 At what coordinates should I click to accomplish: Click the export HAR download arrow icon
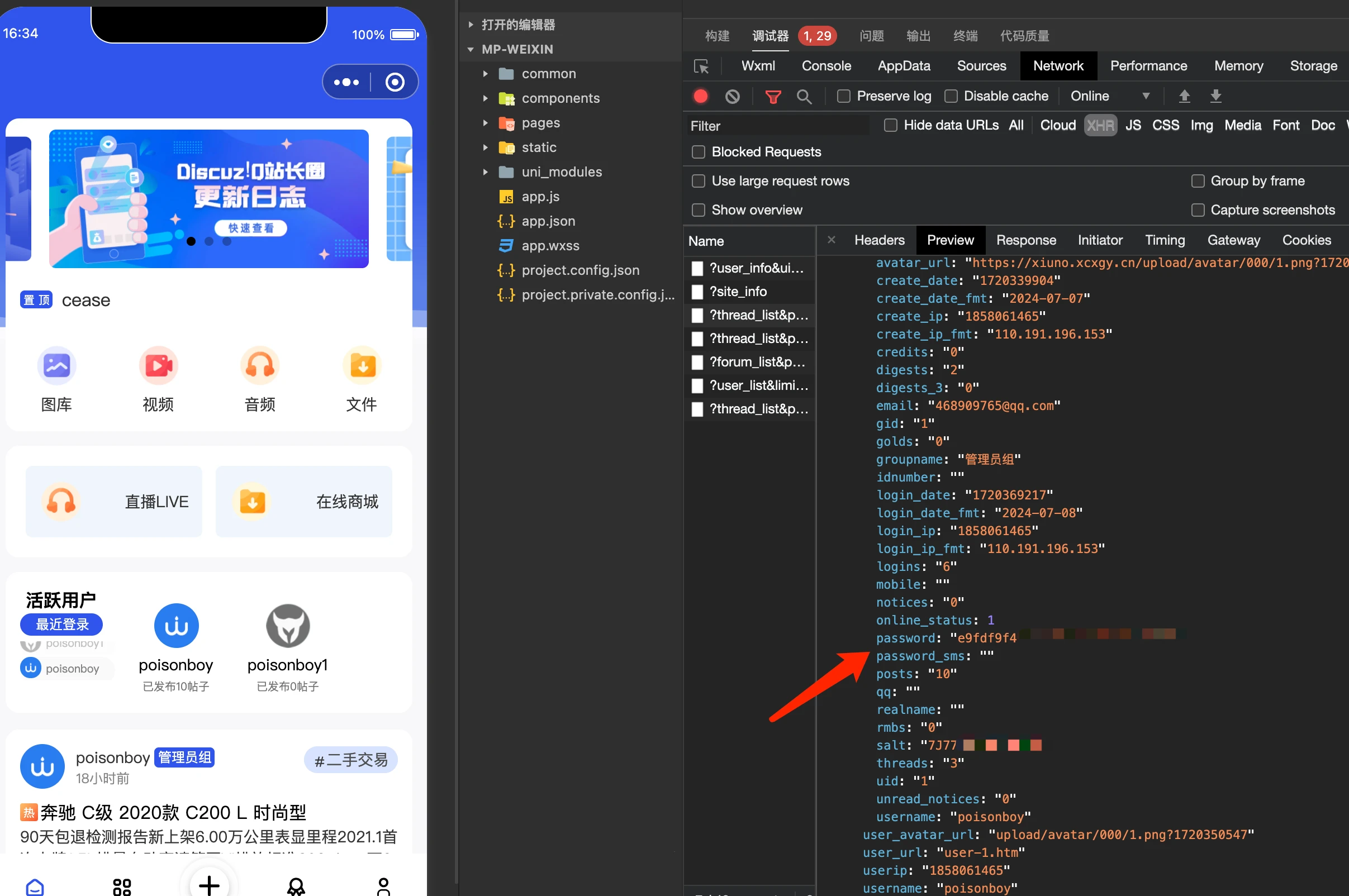(1216, 96)
